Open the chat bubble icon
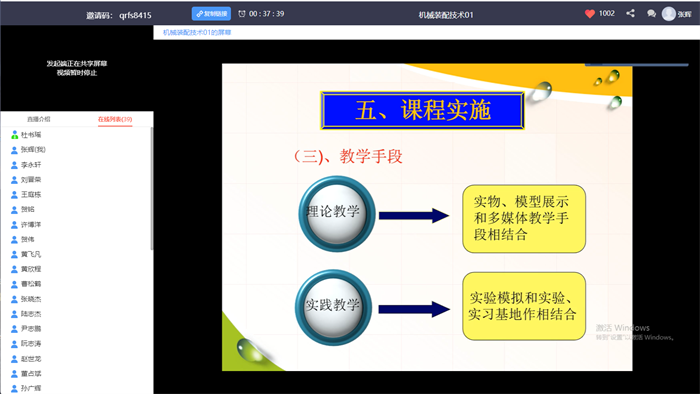 click(651, 14)
